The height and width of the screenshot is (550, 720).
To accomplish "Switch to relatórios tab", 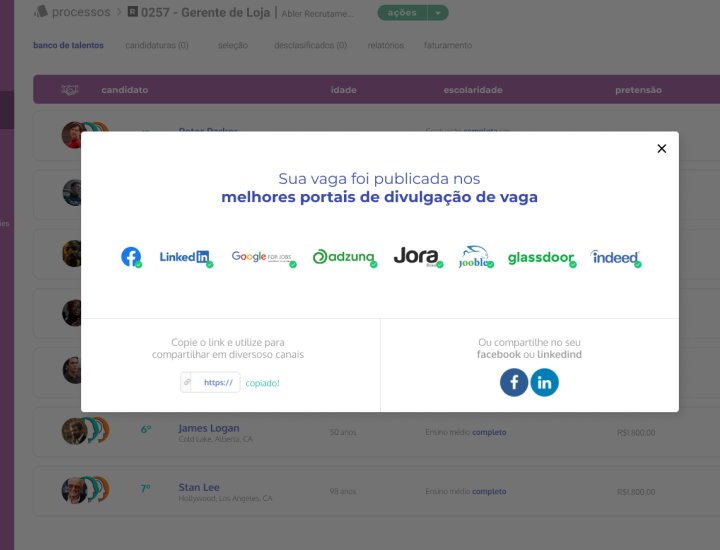I will pos(386,45).
